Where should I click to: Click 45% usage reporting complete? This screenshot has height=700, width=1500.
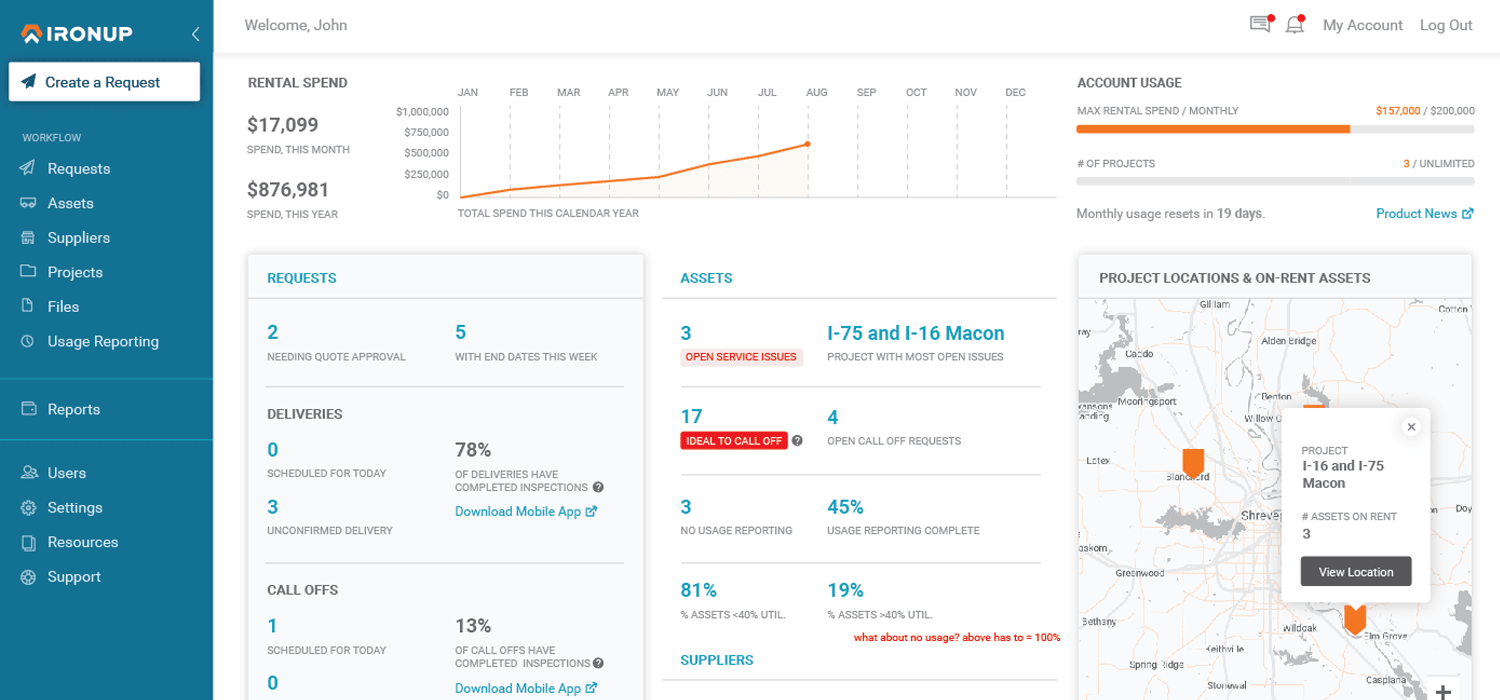point(845,507)
